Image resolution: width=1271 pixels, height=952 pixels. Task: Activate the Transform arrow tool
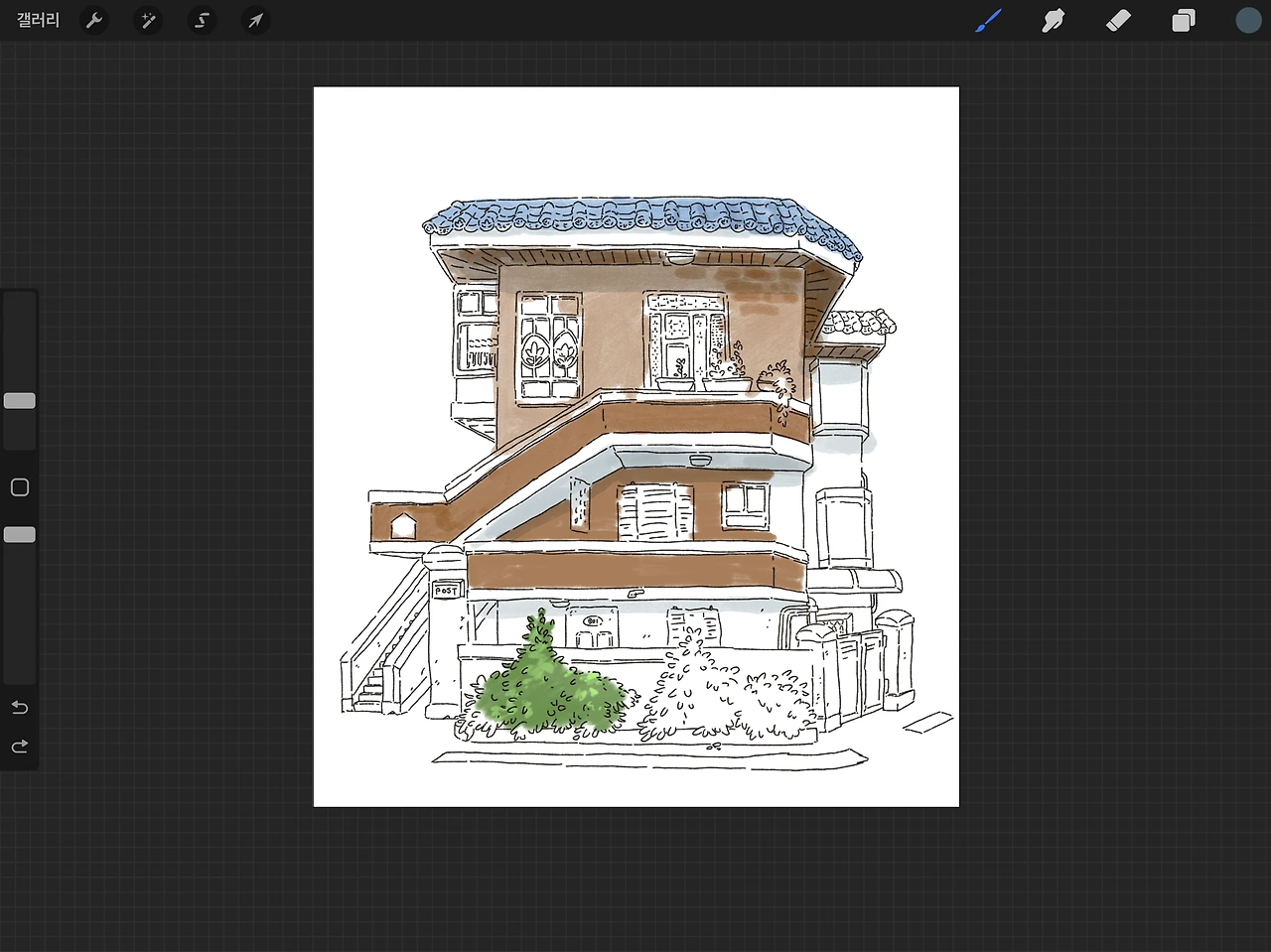[x=256, y=20]
